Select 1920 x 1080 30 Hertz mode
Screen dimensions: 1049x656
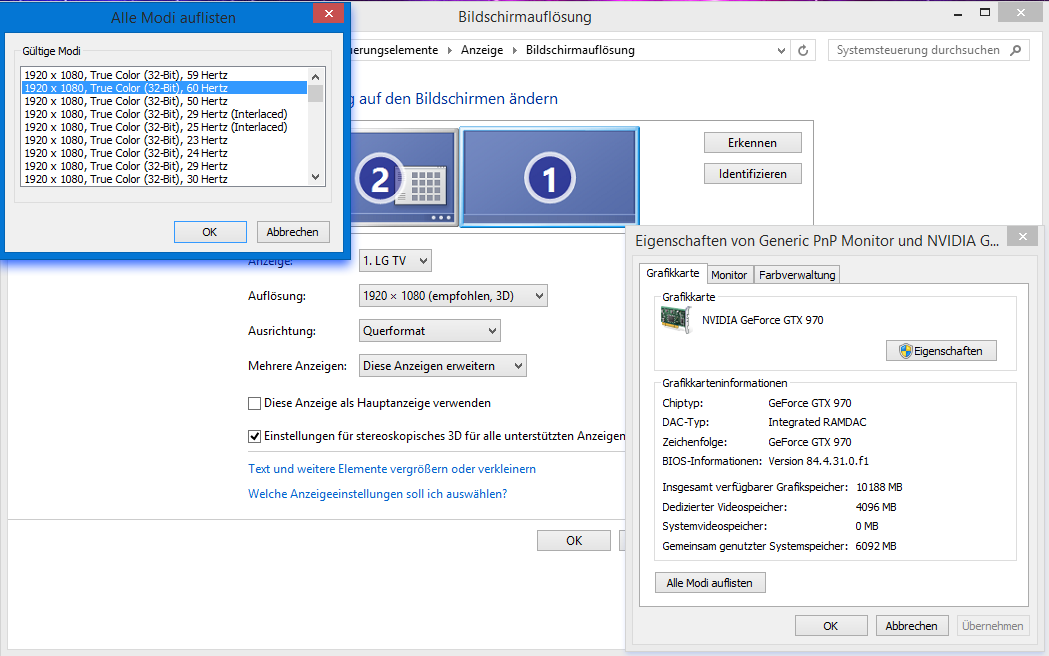[x=164, y=179]
